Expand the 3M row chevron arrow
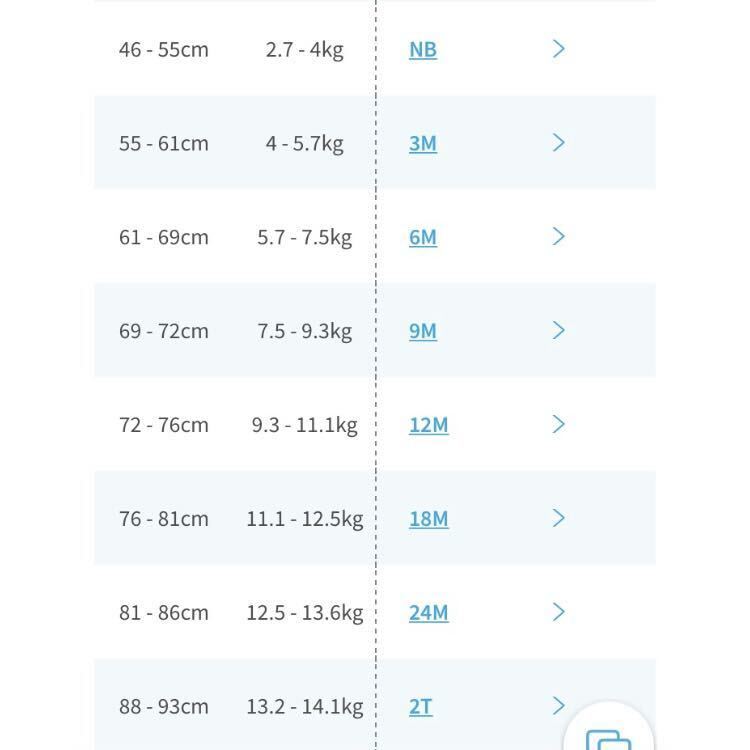Image resolution: width=750 pixels, height=750 pixels. click(559, 143)
